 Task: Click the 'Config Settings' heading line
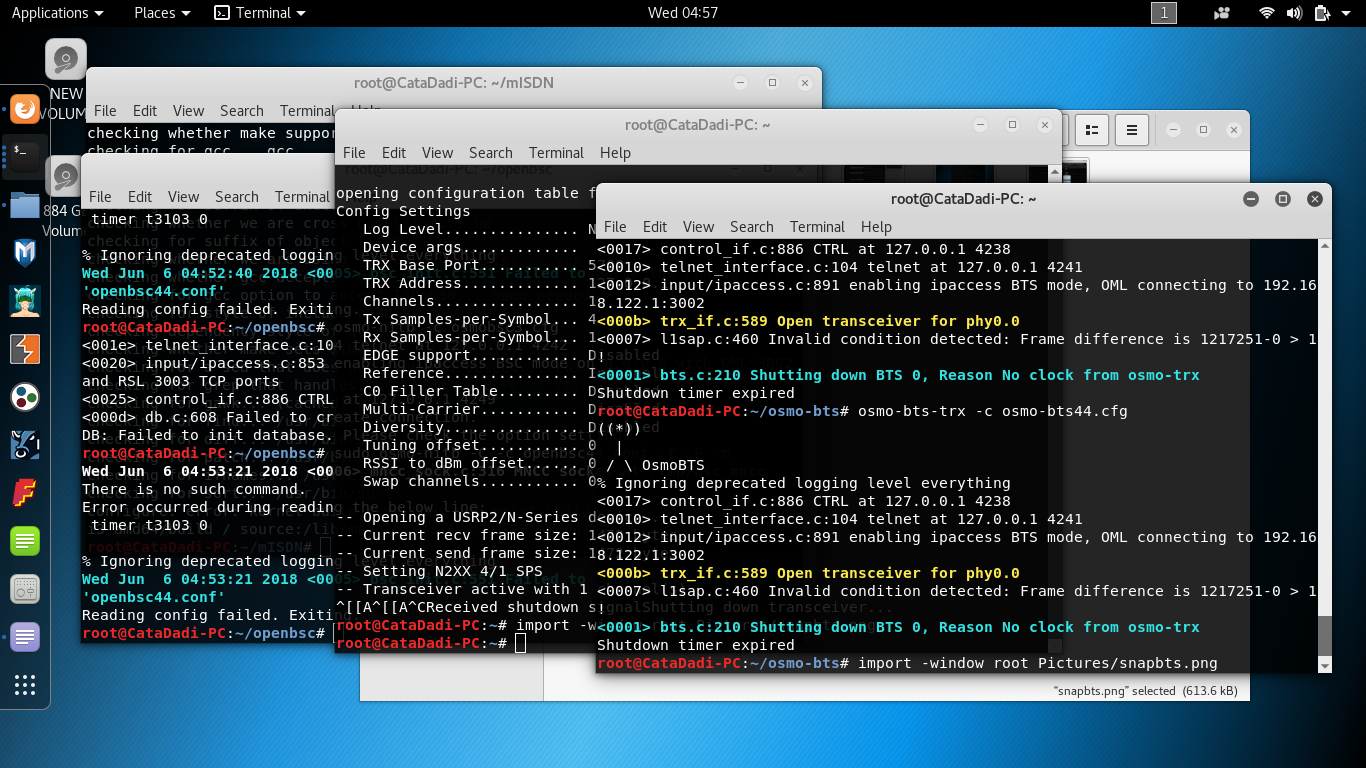[x=403, y=211]
